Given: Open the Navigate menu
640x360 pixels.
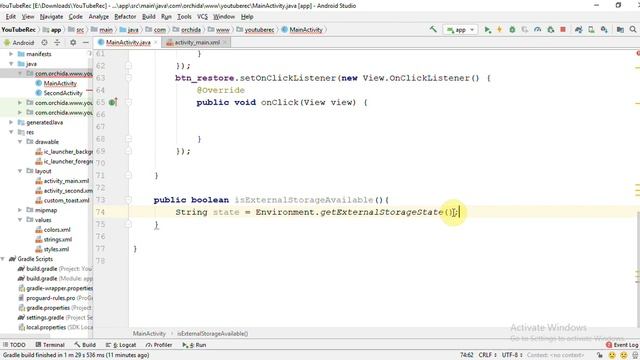Looking at the screenshot, I should 51,17.
